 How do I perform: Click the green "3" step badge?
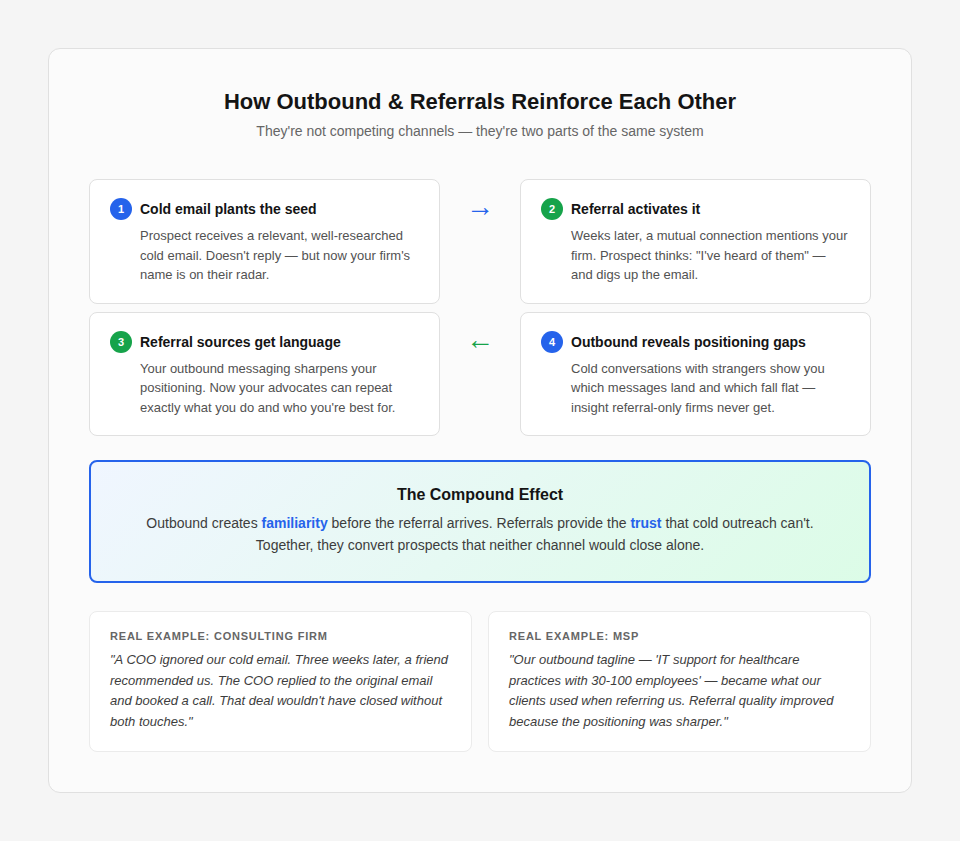click(x=120, y=342)
